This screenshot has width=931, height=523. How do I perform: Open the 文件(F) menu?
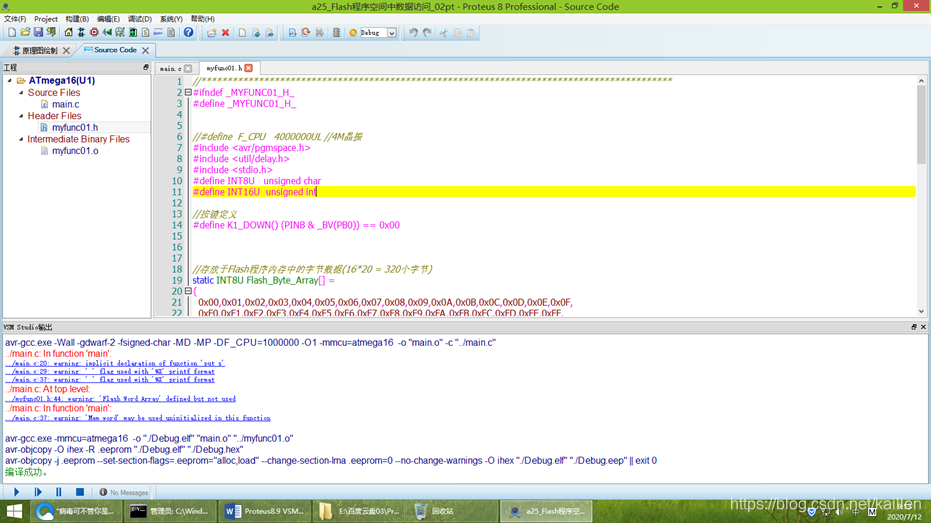(15, 19)
